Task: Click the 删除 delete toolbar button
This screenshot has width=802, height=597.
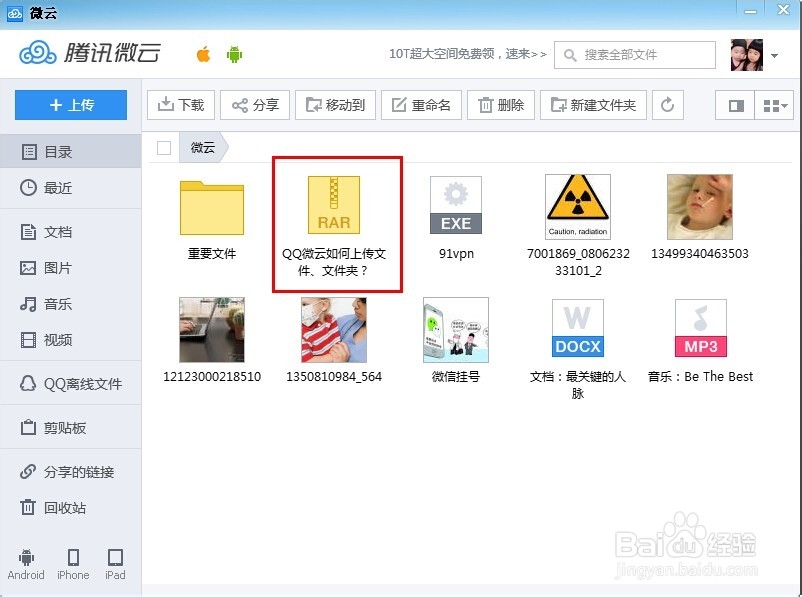Action: (x=501, y=105)
